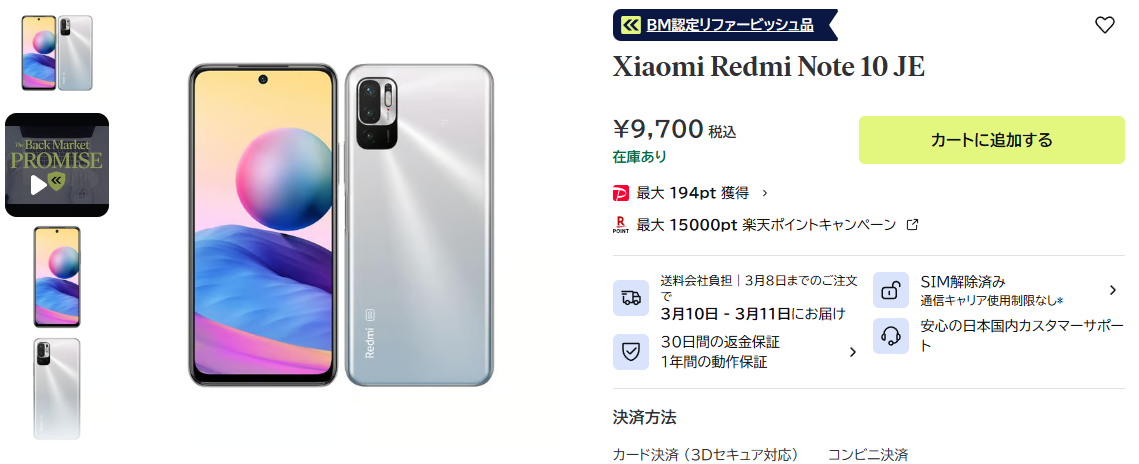Open external link icon beside Rakuten campaign
The image size is (1139, 464).
pos(913,225)
